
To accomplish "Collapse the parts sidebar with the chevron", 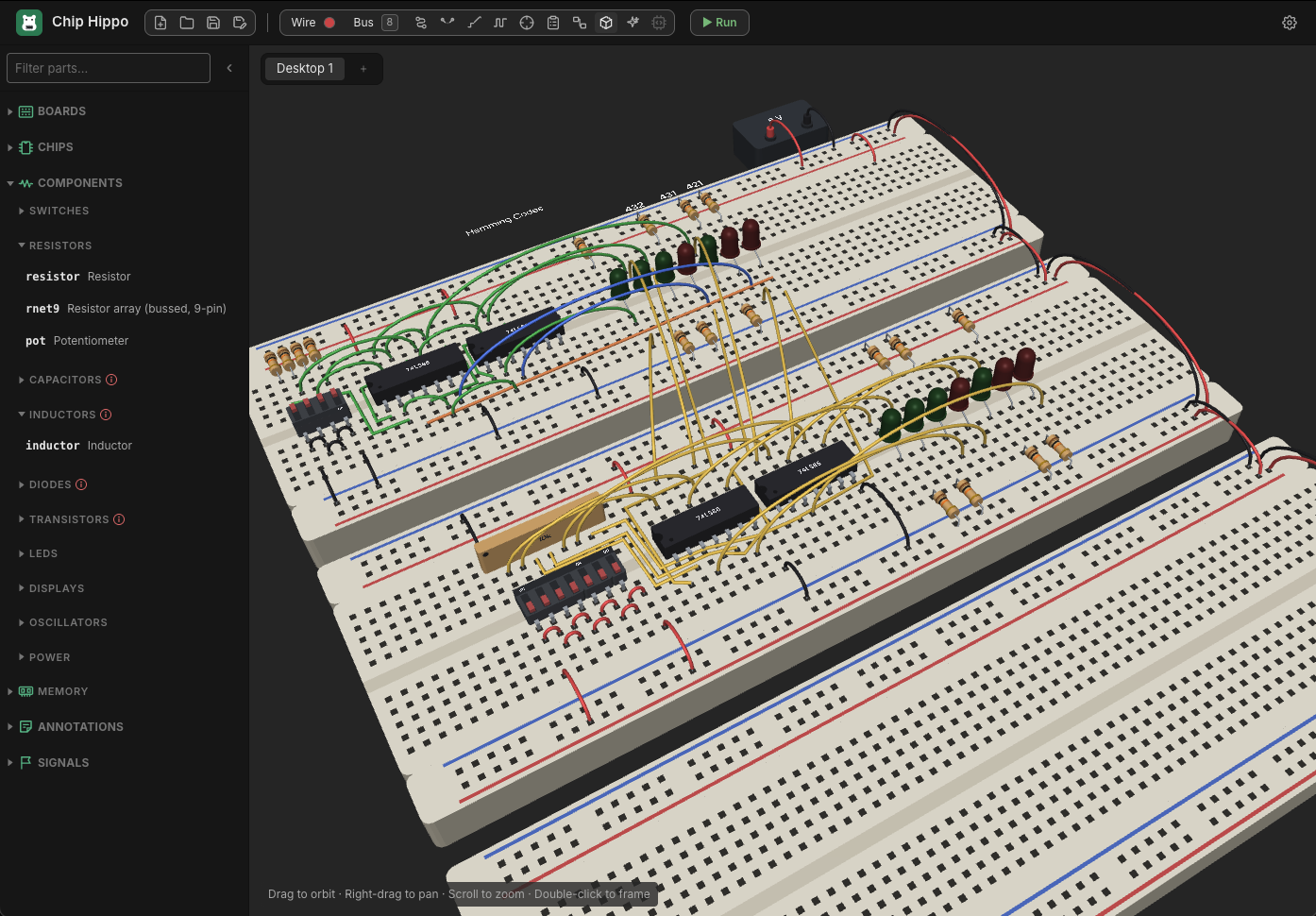I will [229, 68].
